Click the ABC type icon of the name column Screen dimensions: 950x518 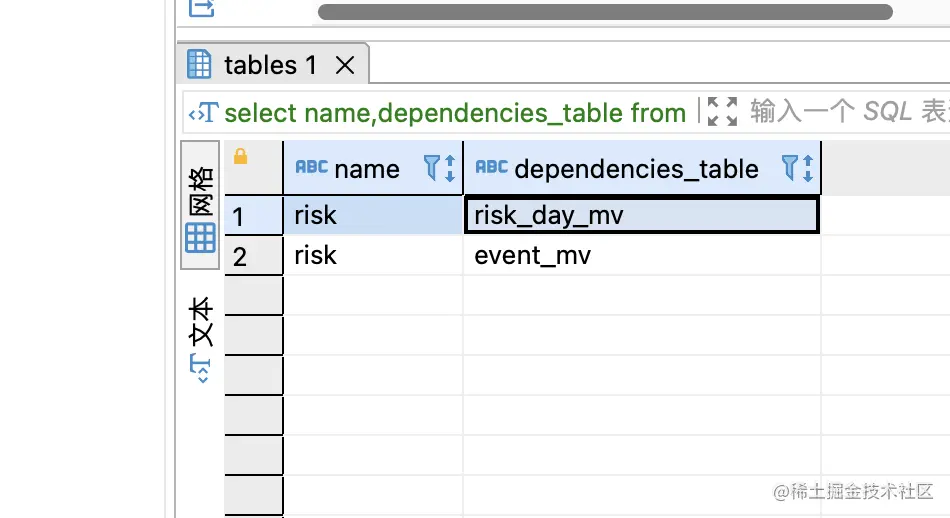311,168
